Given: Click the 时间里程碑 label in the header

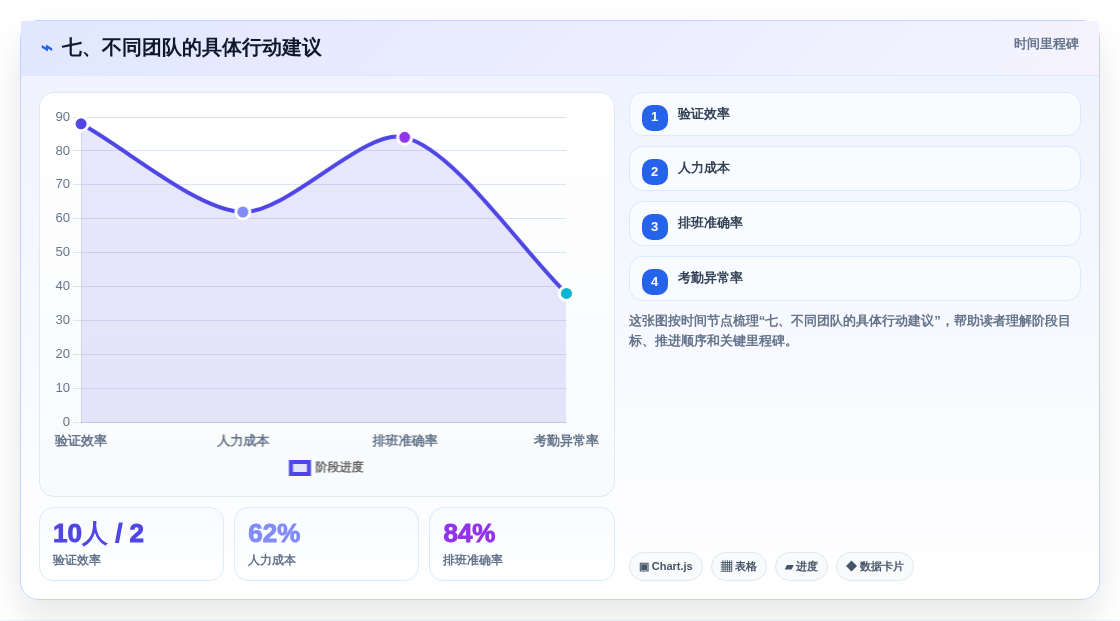Looking at the screenshot, I should [x=1046, y=44].
